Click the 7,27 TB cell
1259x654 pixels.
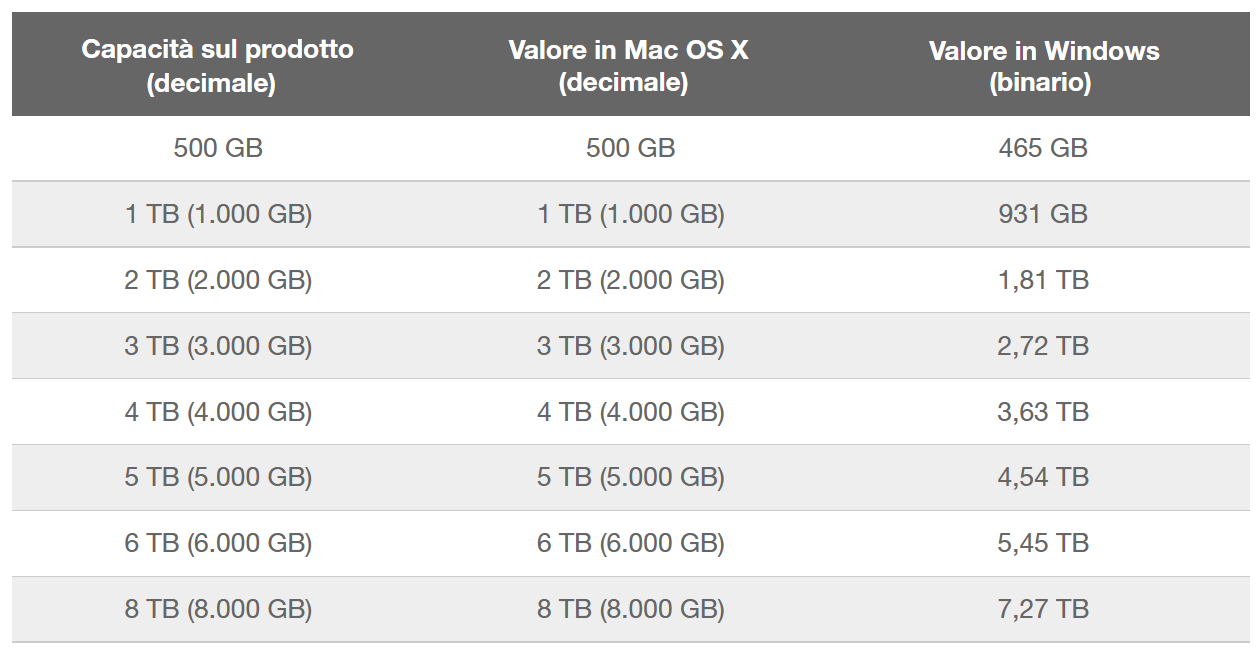pyautogui.click(x=1043, y=609)
